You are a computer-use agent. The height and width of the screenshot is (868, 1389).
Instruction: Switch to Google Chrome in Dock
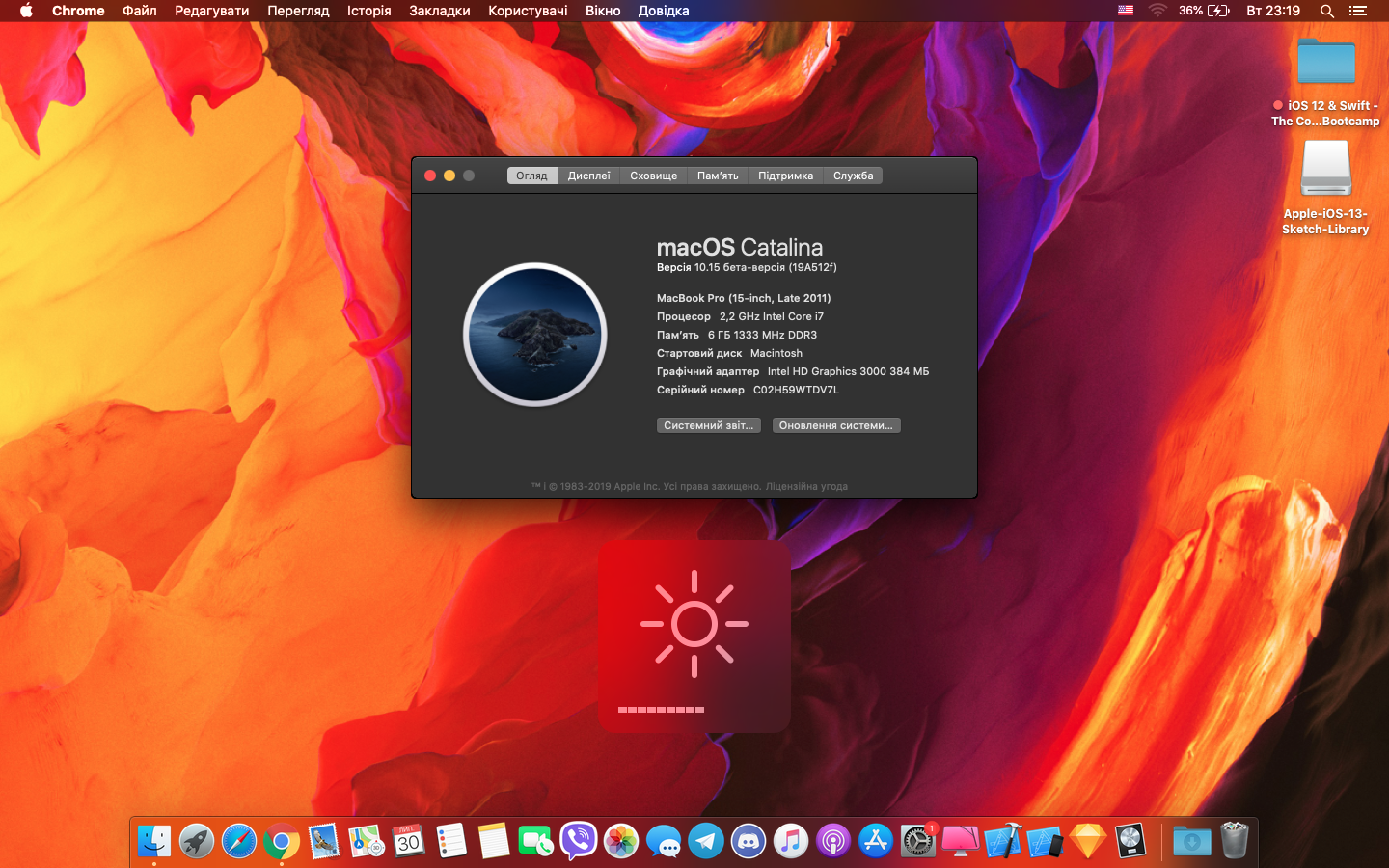point(282,841)
